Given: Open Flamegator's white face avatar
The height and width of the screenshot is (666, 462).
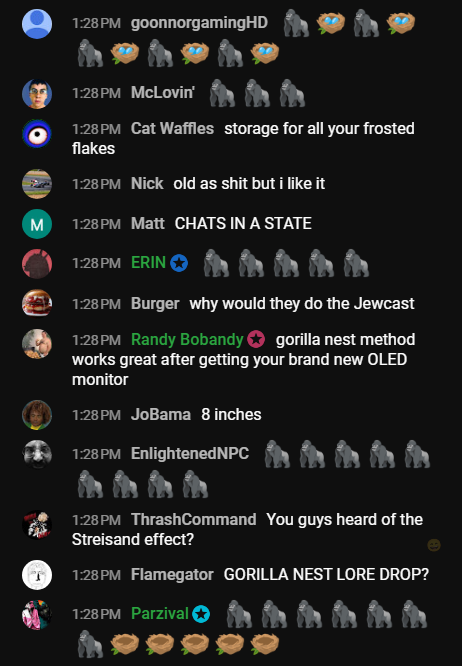Looking at the screenshot, I should [x=37, y=575].
